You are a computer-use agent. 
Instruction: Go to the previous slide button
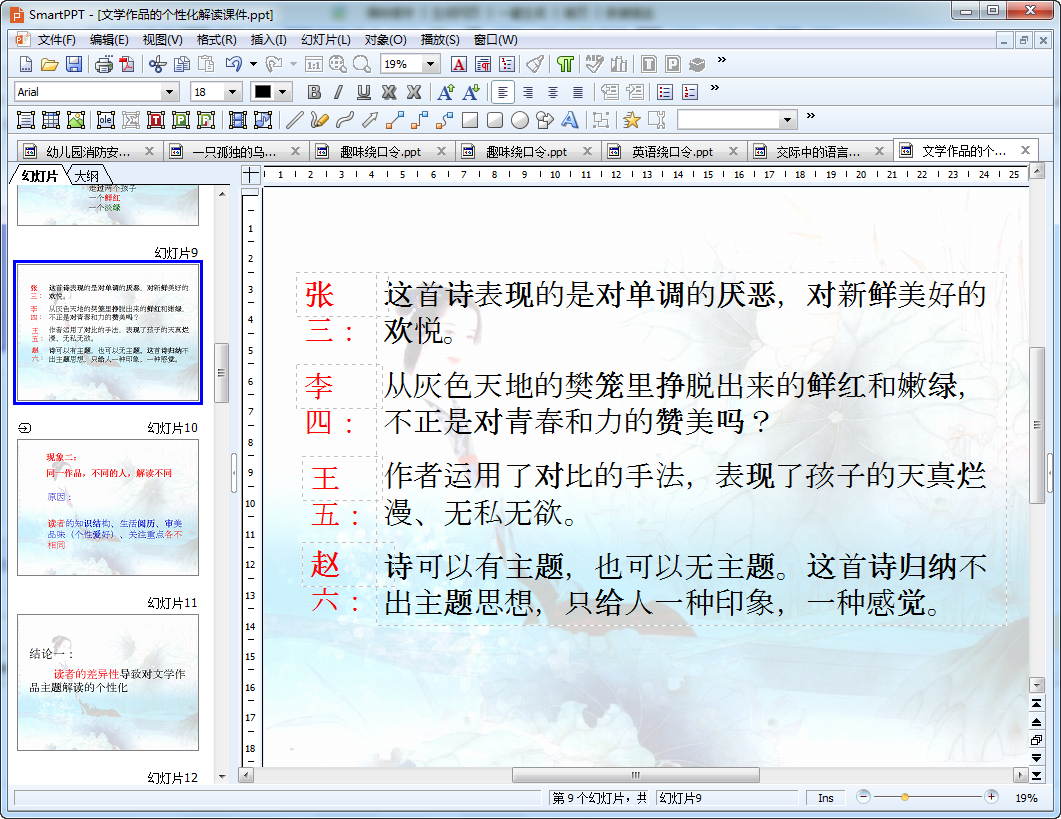click(1036, 722)
